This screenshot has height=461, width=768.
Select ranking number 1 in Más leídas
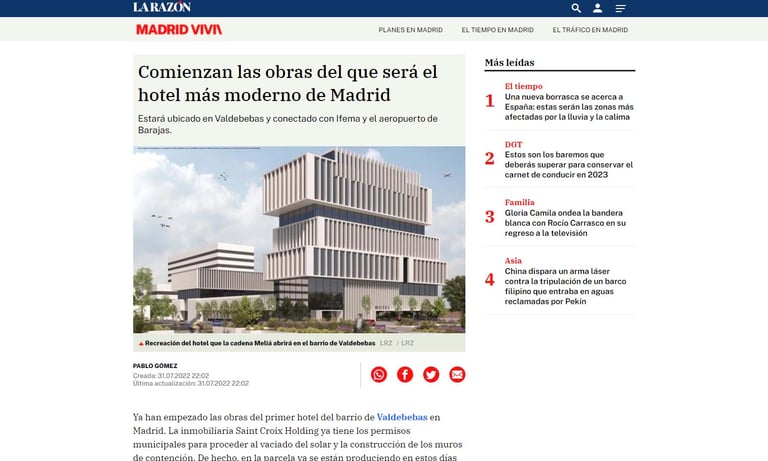tap(490, 101)
